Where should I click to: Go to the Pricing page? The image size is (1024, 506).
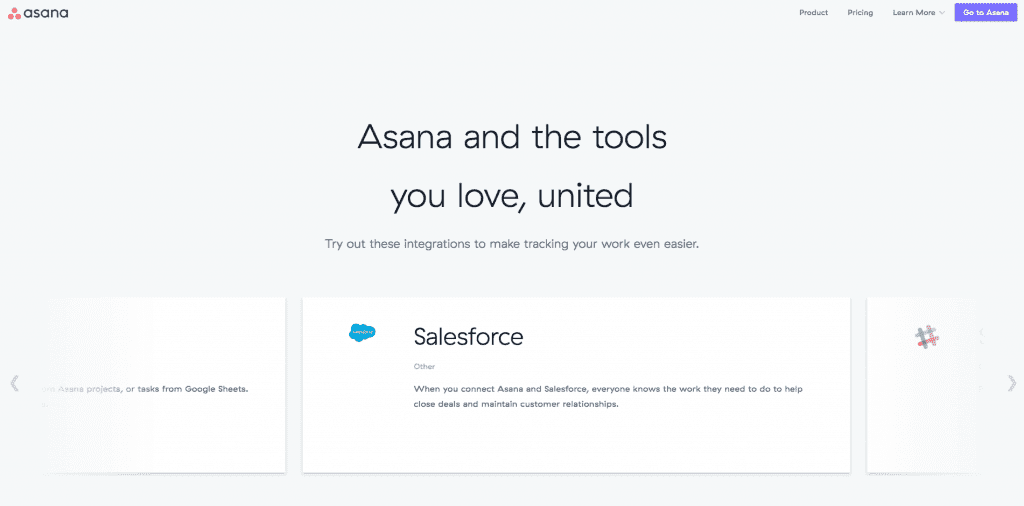pyautogui.click(x=860, y=13)
